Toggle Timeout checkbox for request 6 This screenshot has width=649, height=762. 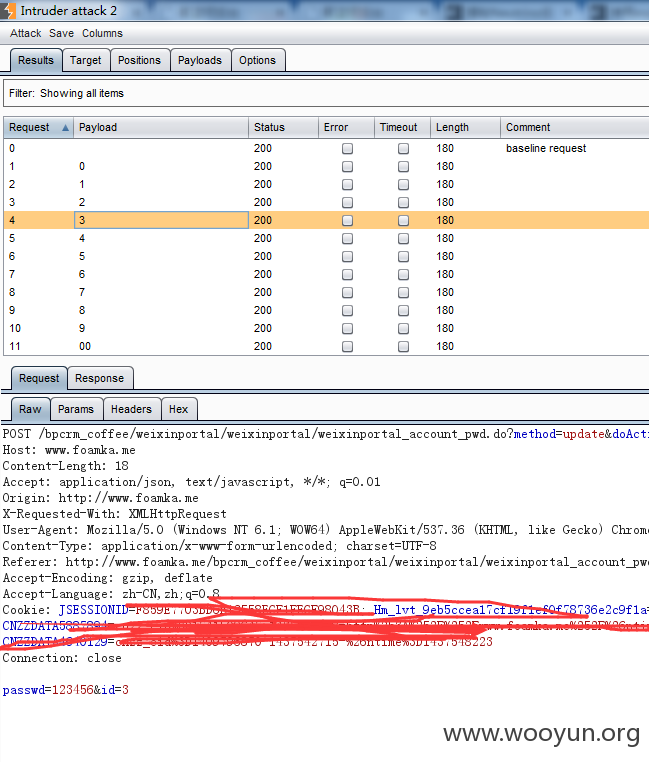403,257
